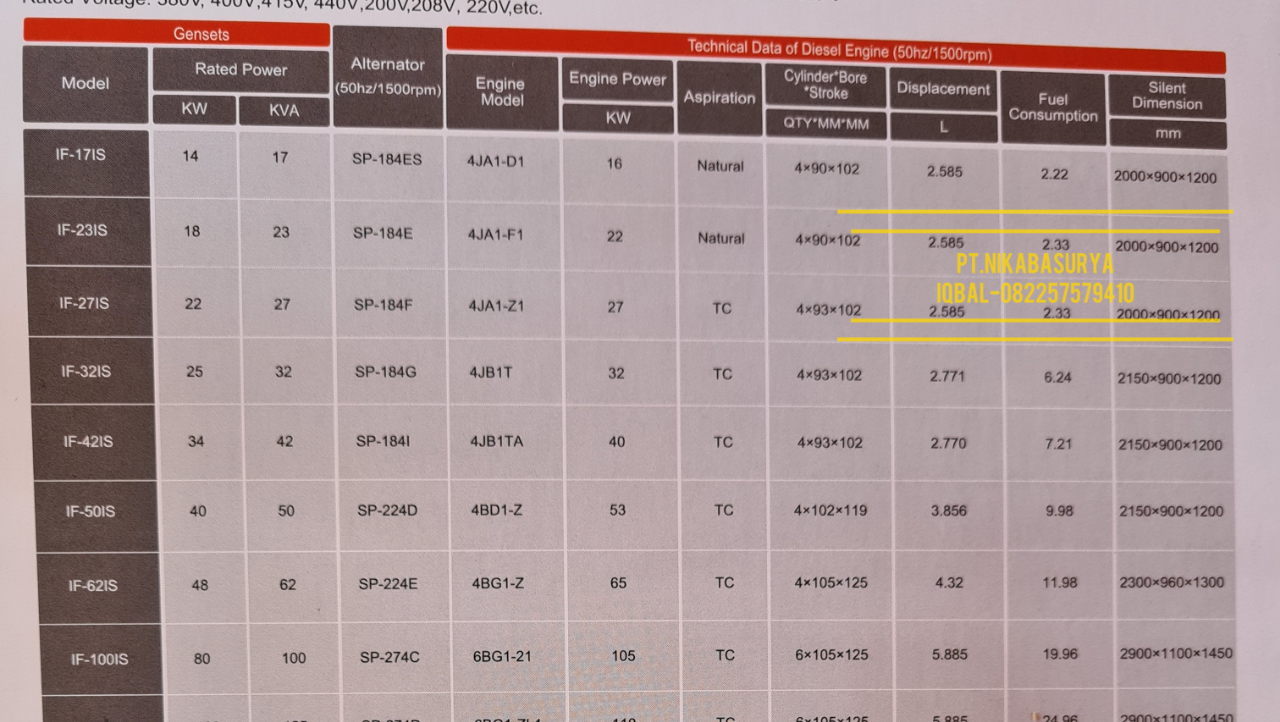Select alternator value SP-224E

388,584
